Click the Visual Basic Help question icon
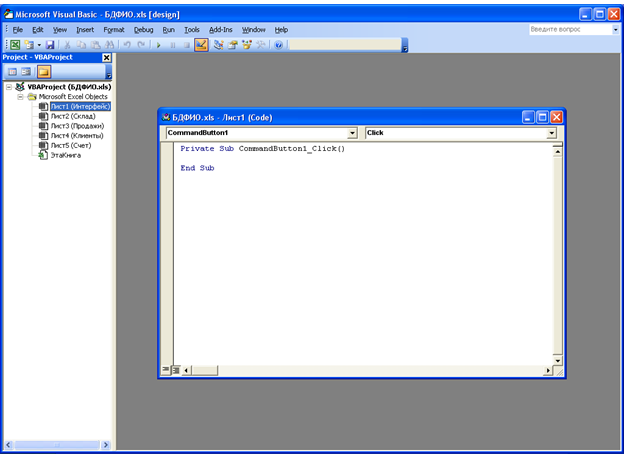This screenshot has width=626, height=454. pyautogui.click(x=279, y=45)
